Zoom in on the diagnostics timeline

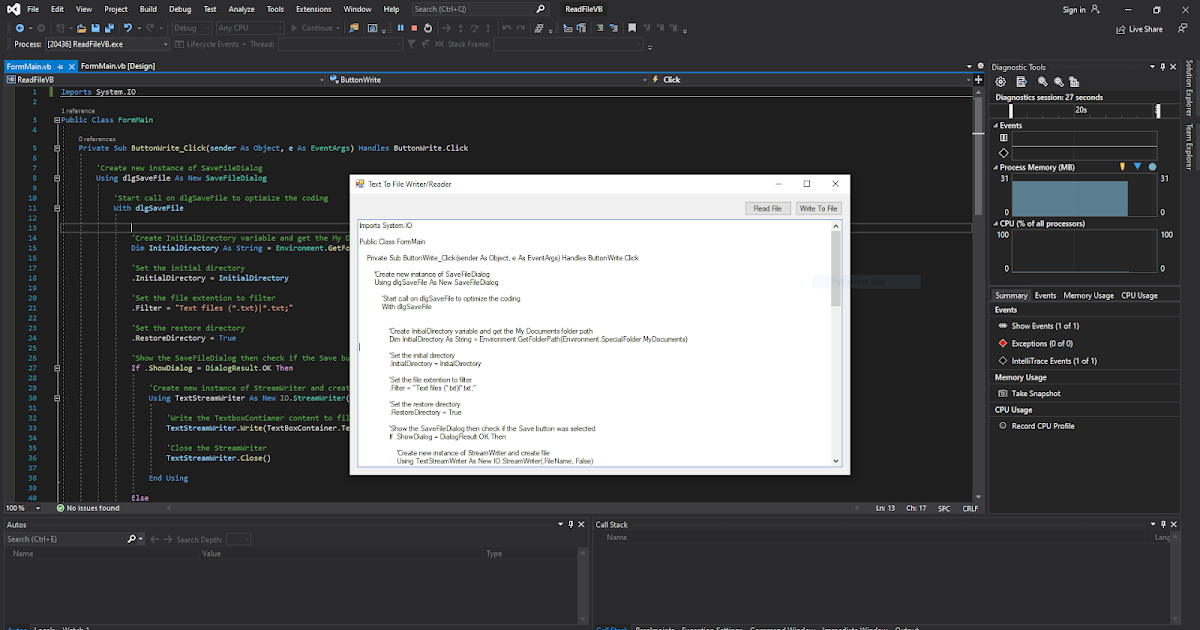point(1043,82)
